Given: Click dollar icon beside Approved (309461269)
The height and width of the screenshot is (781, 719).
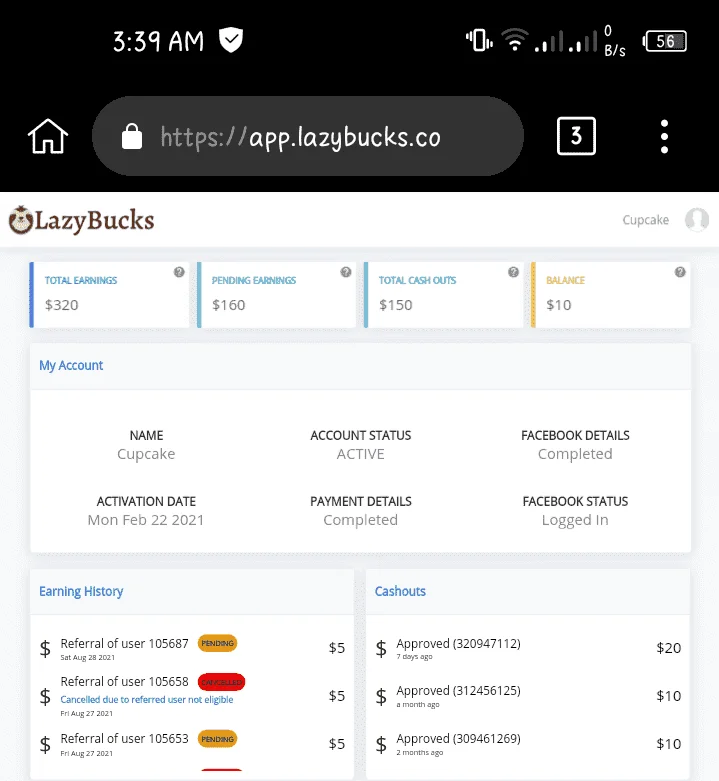Looking at the screenshot, I should (381, 744).
